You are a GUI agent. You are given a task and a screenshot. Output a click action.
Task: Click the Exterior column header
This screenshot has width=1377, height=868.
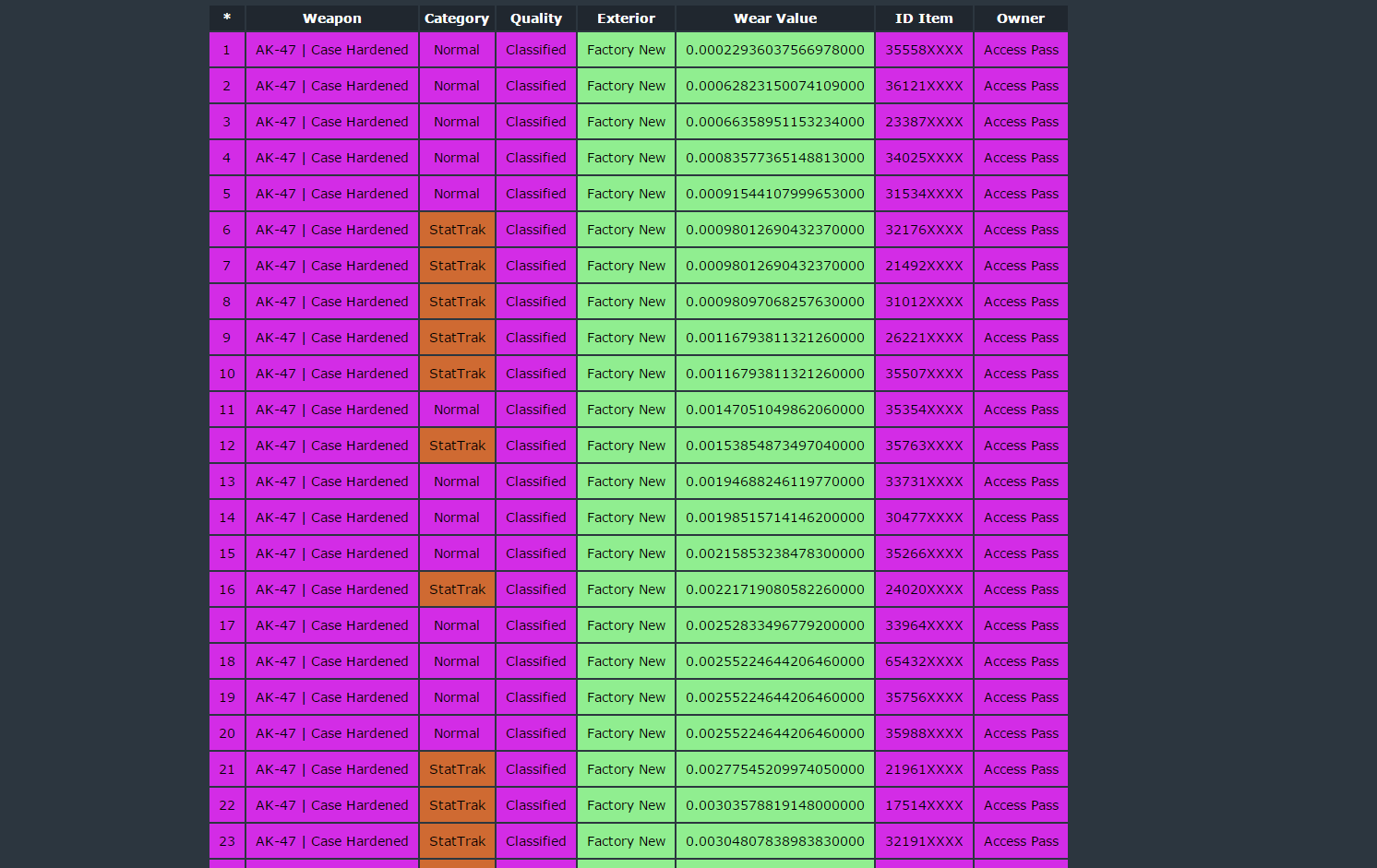coord(627,18)
